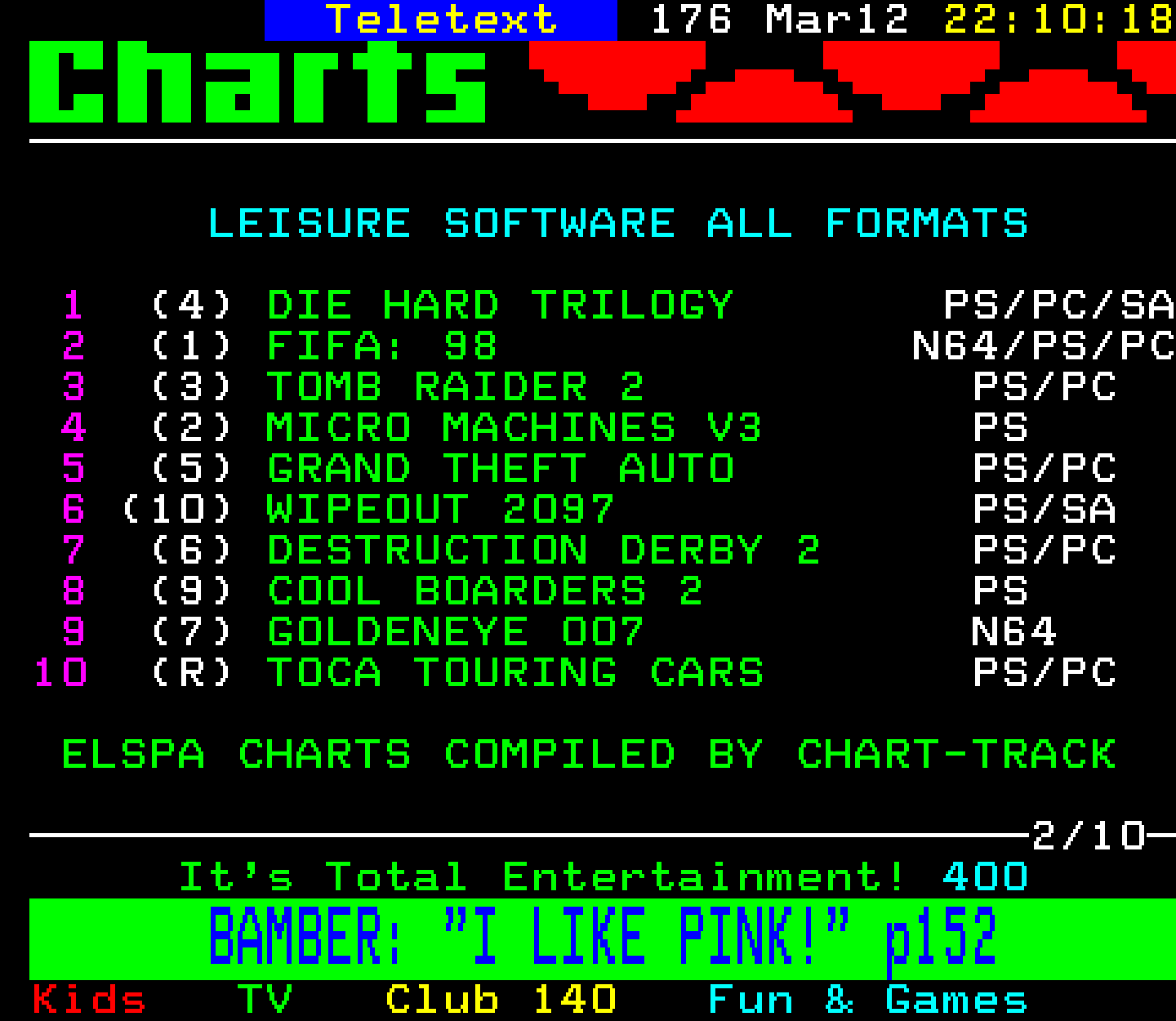
Task: Click ELSPA CHARTS COMPILED BY CHART-TRACK credit
Action: click(589, 755)
